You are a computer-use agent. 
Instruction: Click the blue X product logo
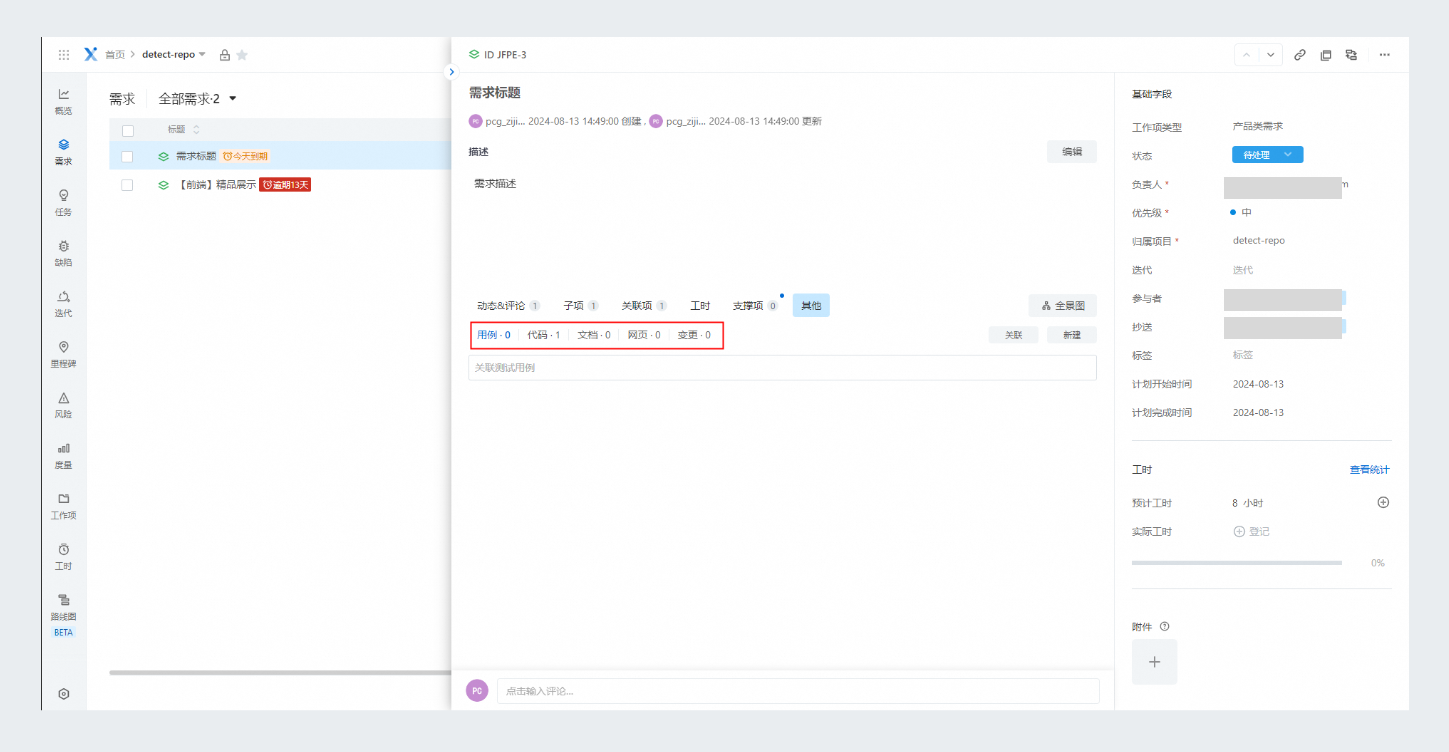point(91,55)
